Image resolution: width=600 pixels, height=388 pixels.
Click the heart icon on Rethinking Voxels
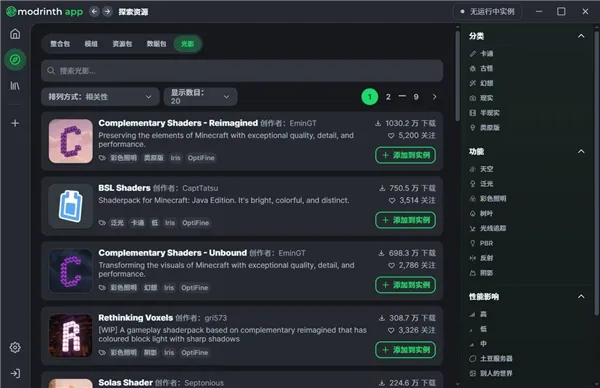391,330
